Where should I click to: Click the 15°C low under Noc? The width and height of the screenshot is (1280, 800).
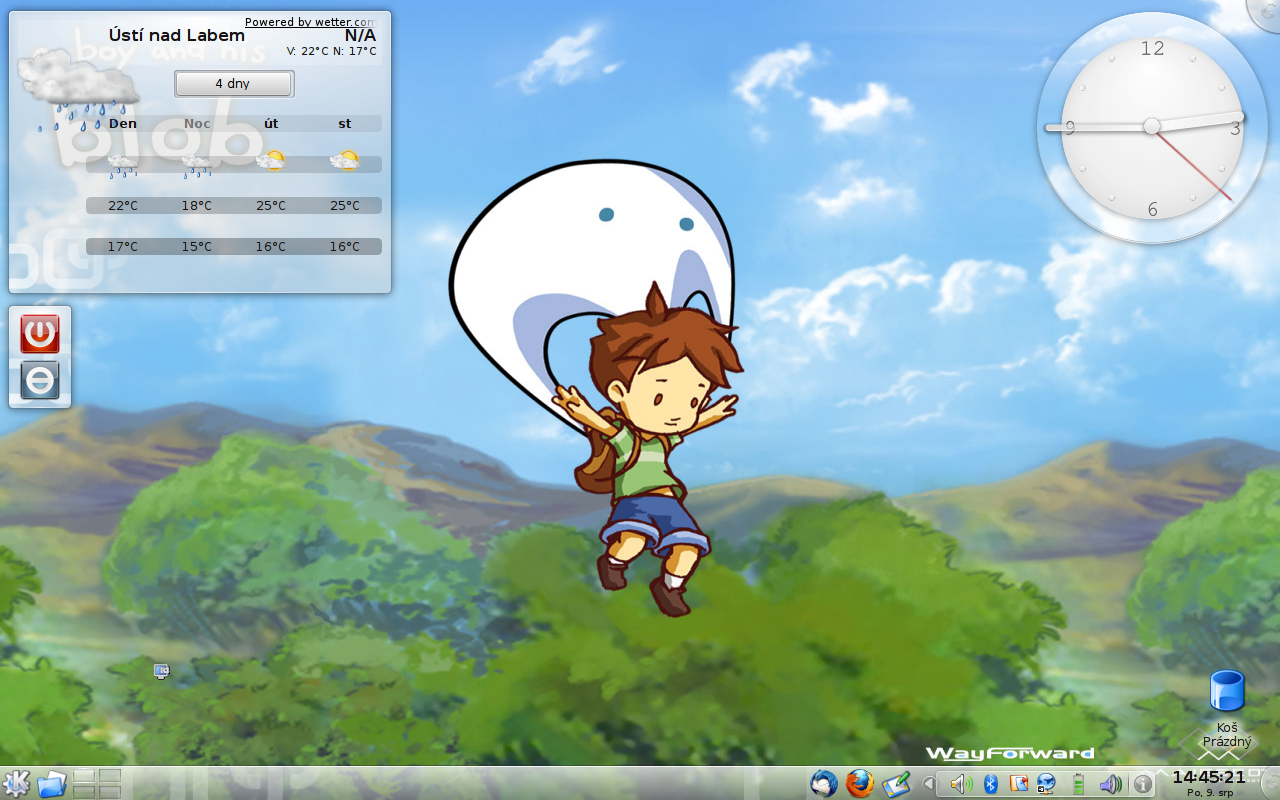(197, 247)
